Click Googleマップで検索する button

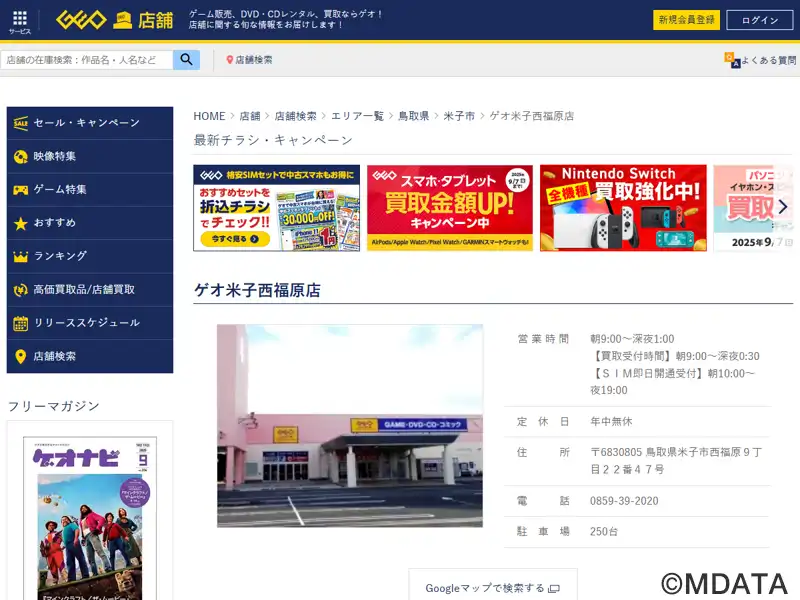[x=493, y=588]
